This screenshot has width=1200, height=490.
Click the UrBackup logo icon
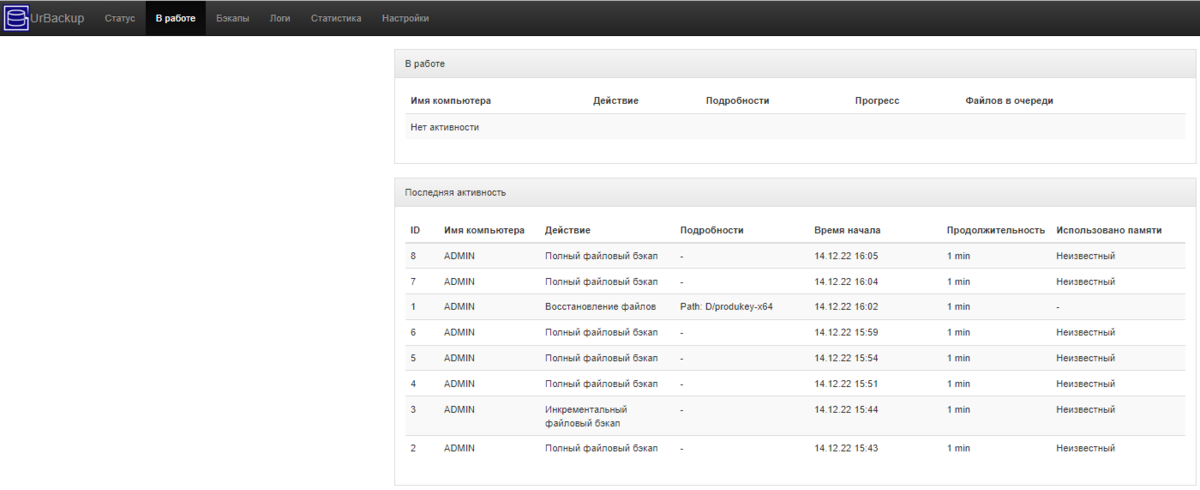pyautogui.click(x=17, y=18)
